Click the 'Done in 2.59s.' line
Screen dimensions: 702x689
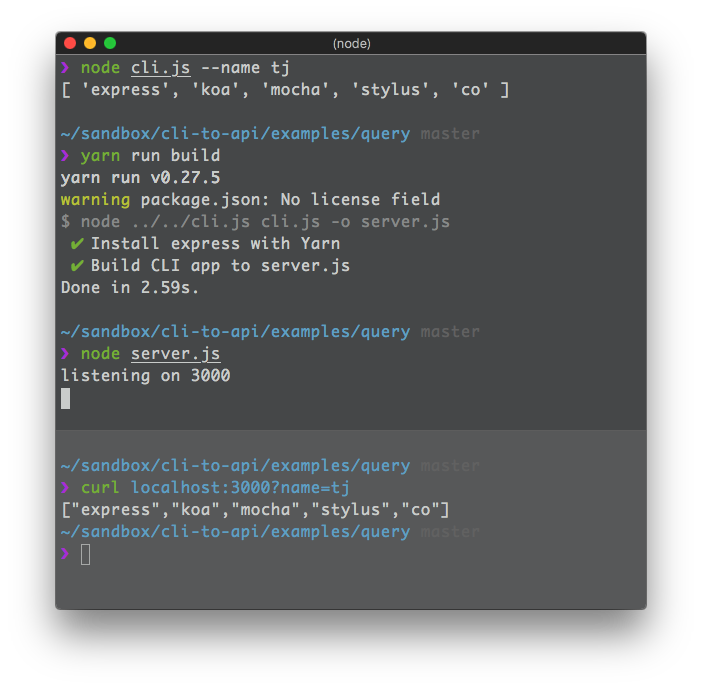coord(130,287)
